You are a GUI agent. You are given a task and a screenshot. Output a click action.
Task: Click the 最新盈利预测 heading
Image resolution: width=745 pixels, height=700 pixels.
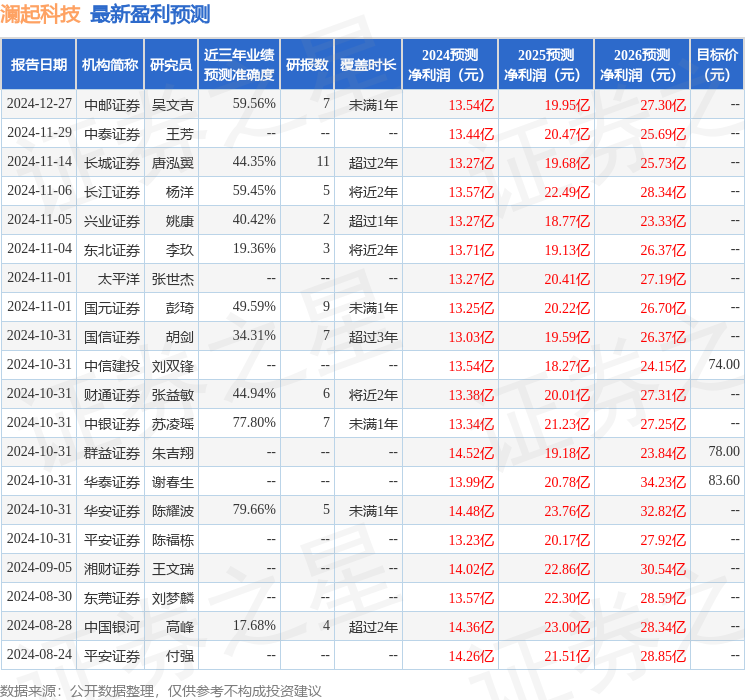click(150, 14)
